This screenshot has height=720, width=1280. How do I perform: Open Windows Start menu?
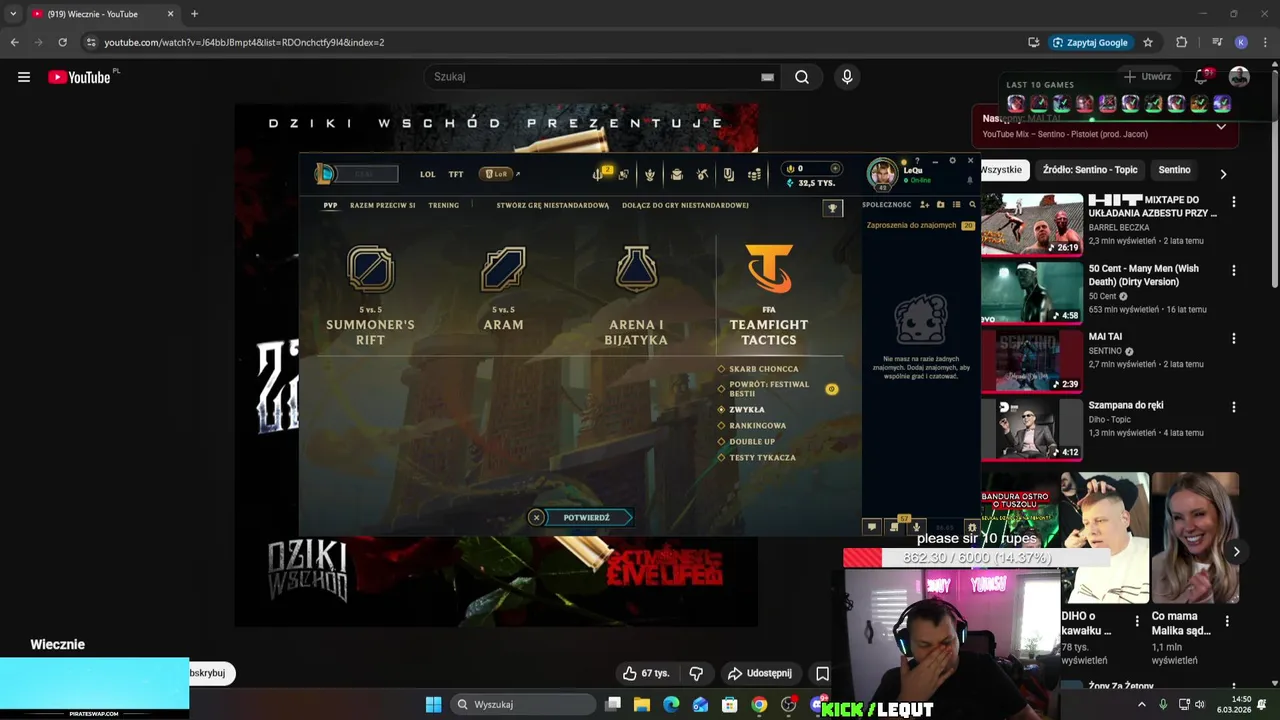tap(433, 705)
